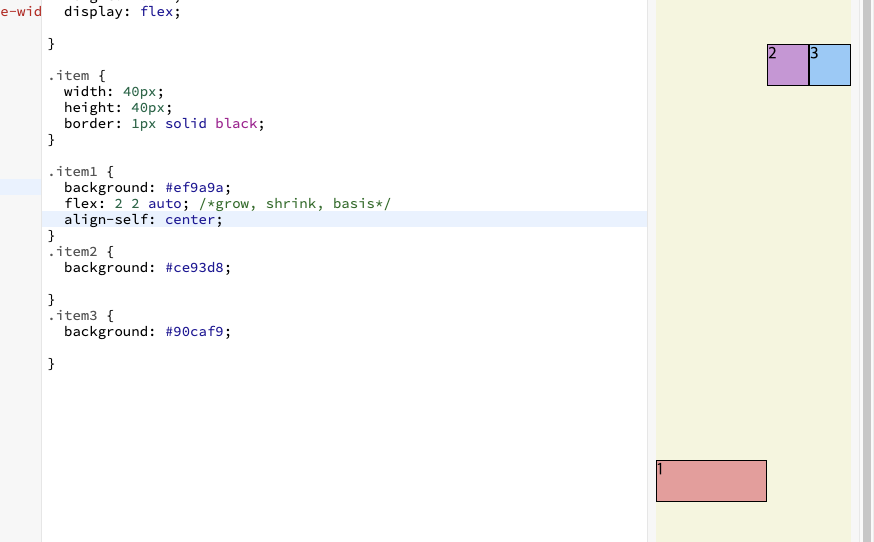
Task: Click the '.item1 {' selector line
Action: [81, 171]
